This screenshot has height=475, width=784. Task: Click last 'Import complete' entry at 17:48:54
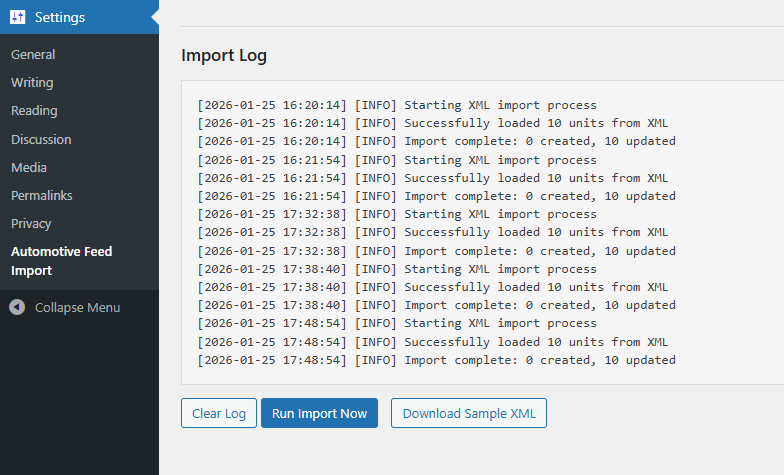(x=436, y=360)
